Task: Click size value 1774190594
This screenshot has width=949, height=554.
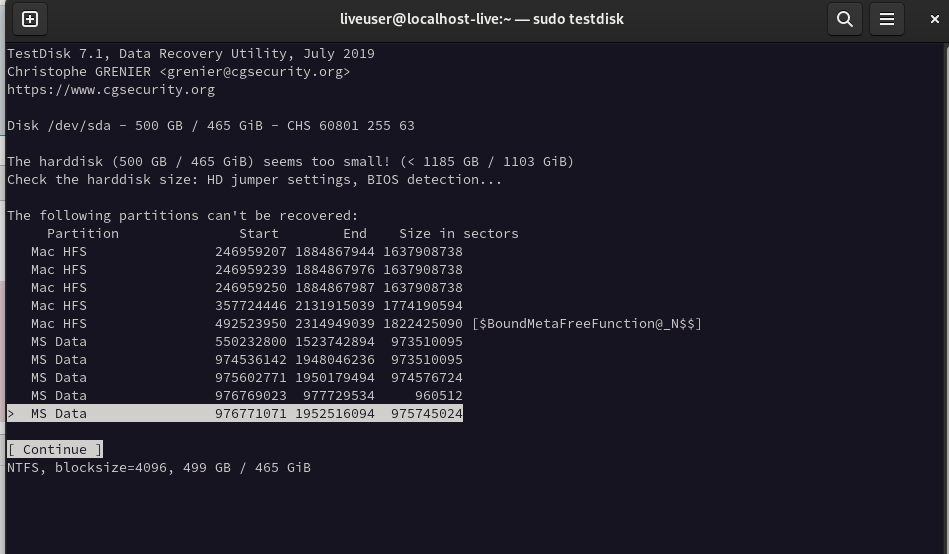Action: pos(423,306)
